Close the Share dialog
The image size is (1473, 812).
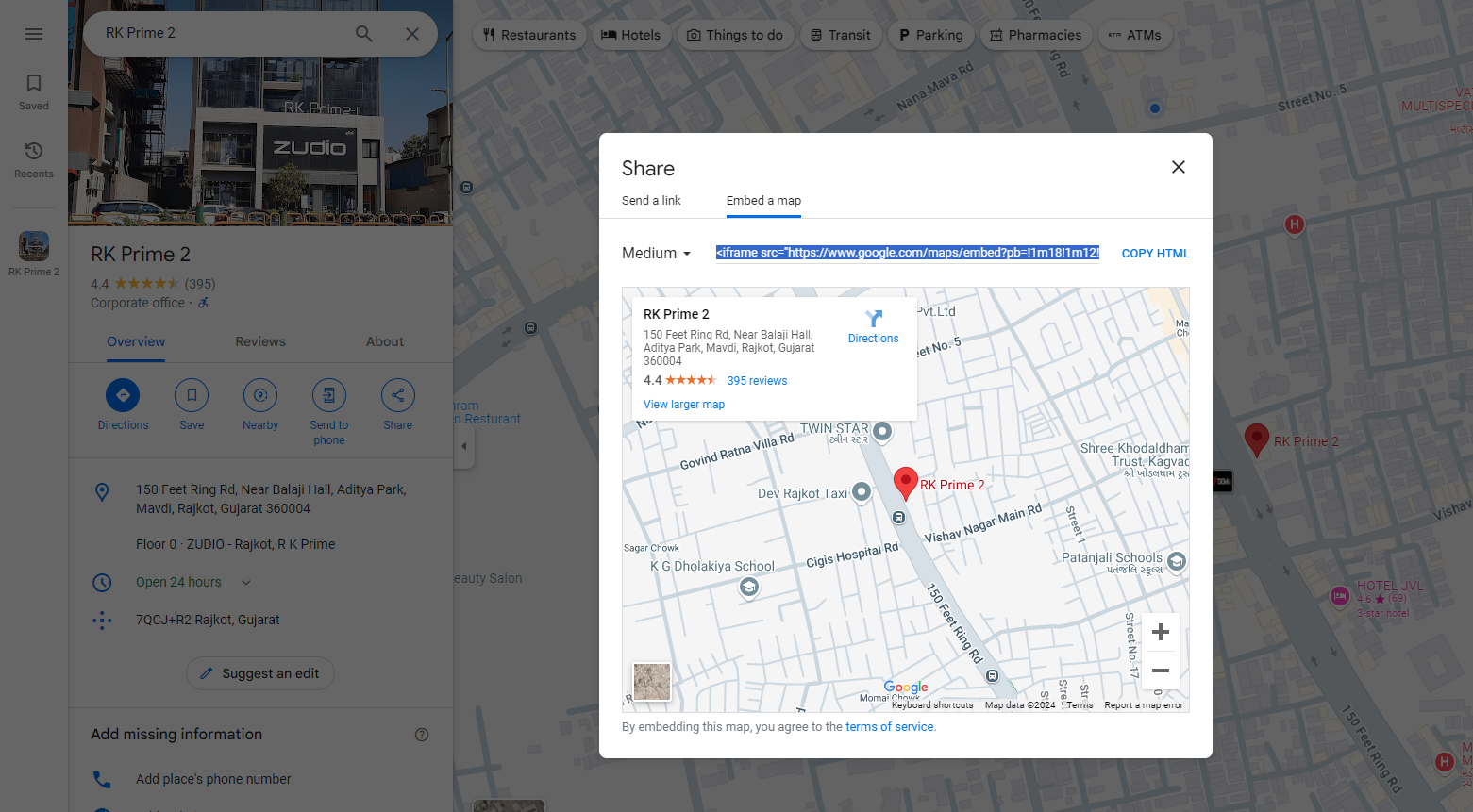point(1178,167)
